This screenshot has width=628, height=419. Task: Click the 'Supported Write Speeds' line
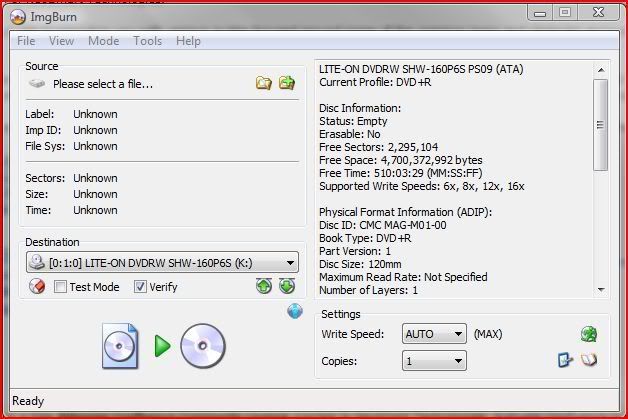tap(422, 186)
